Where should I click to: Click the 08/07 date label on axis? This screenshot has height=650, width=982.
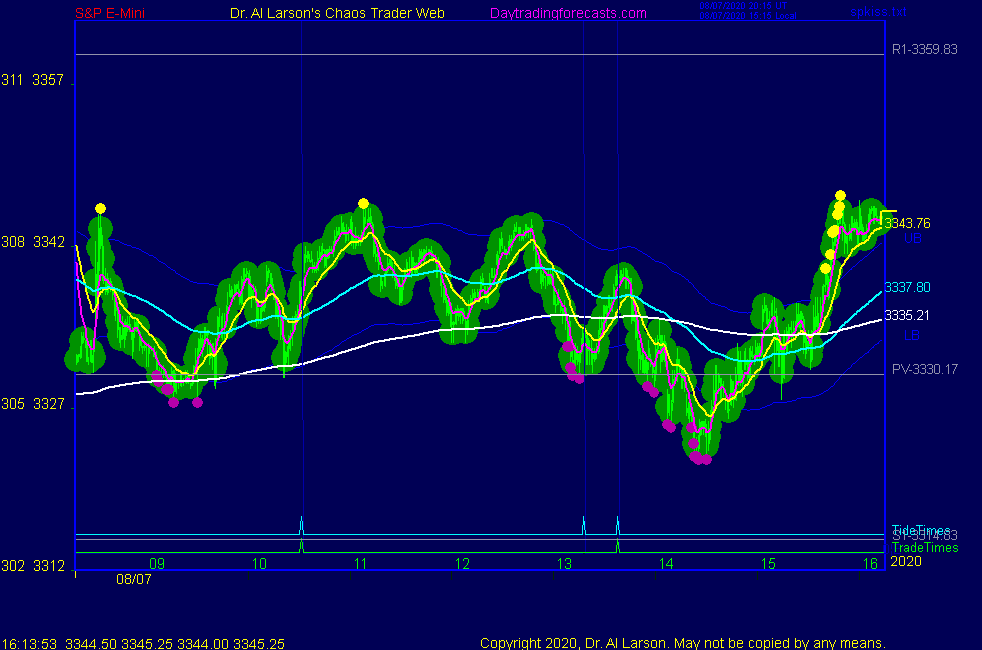pos(133,579)
